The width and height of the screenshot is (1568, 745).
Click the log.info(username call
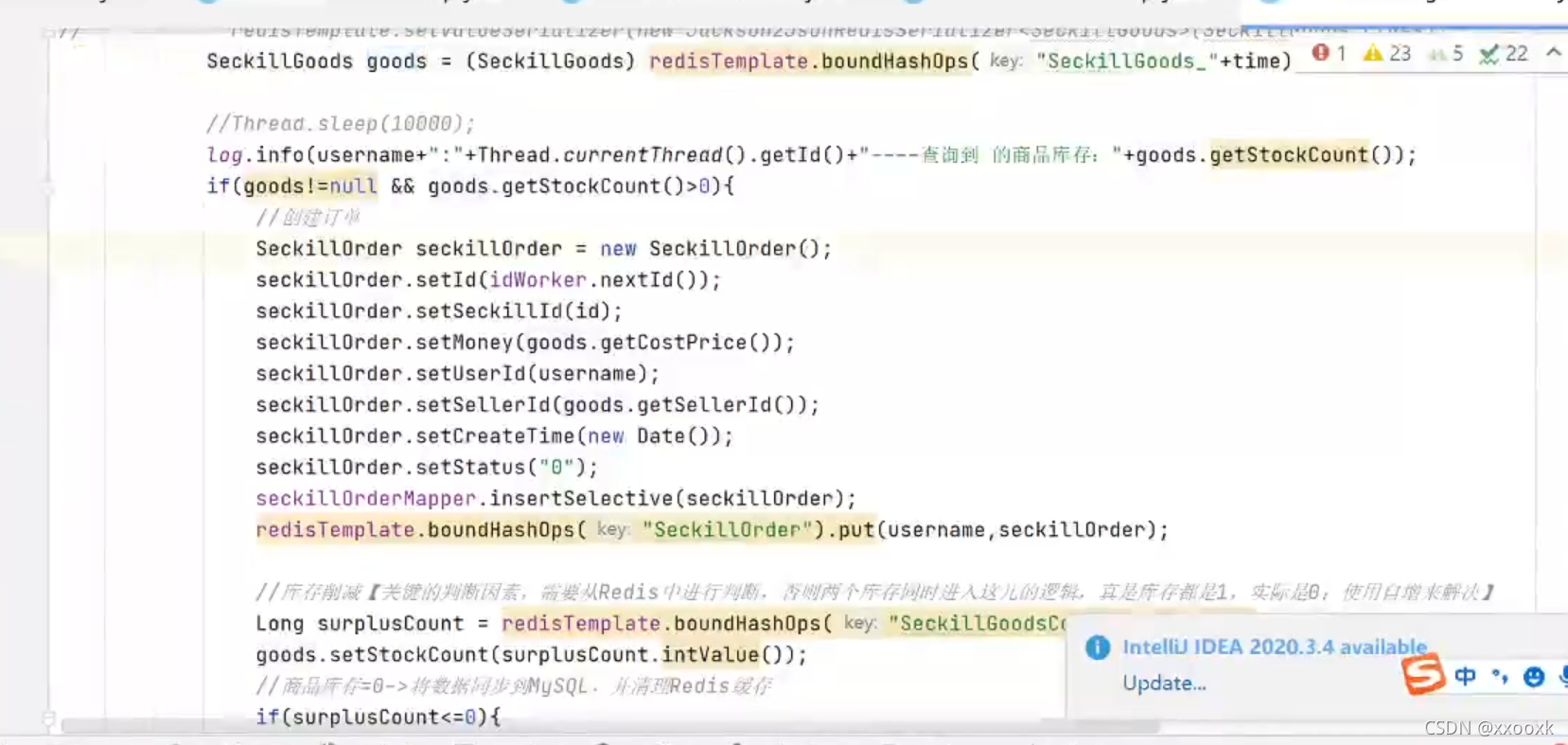tap(315, 155)
